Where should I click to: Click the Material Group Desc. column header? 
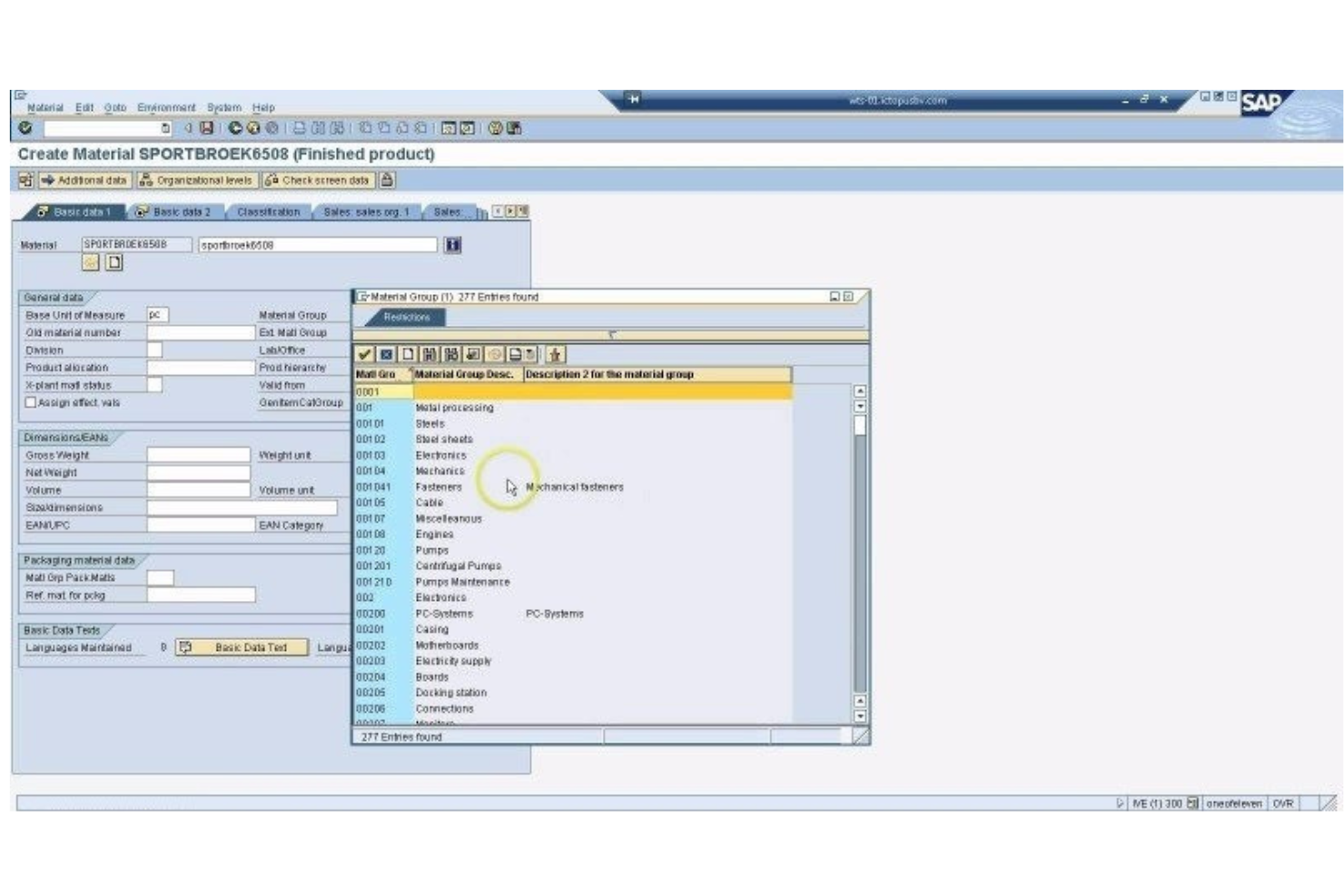[467, 374]
